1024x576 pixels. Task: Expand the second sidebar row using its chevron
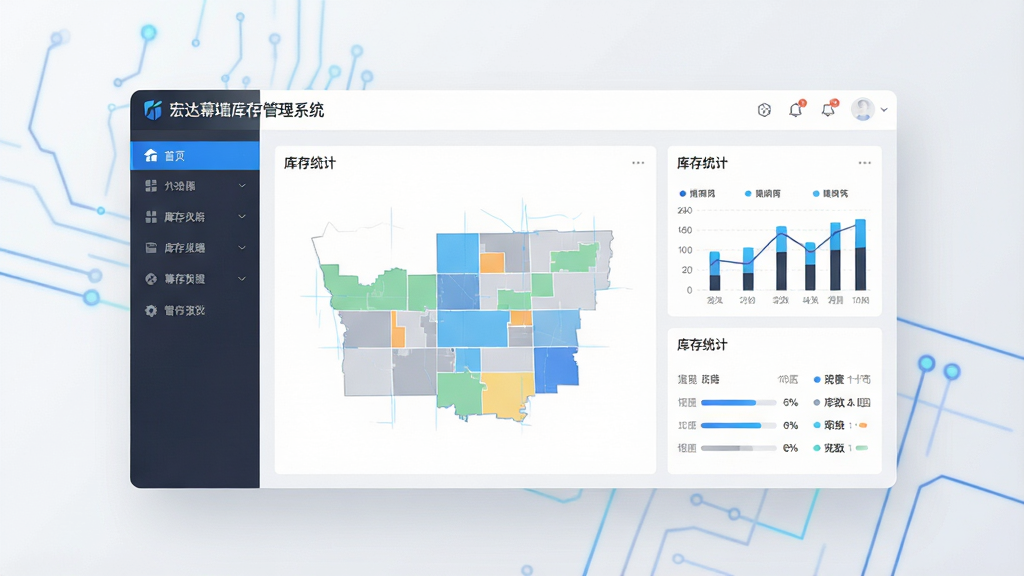click(242, 186)
